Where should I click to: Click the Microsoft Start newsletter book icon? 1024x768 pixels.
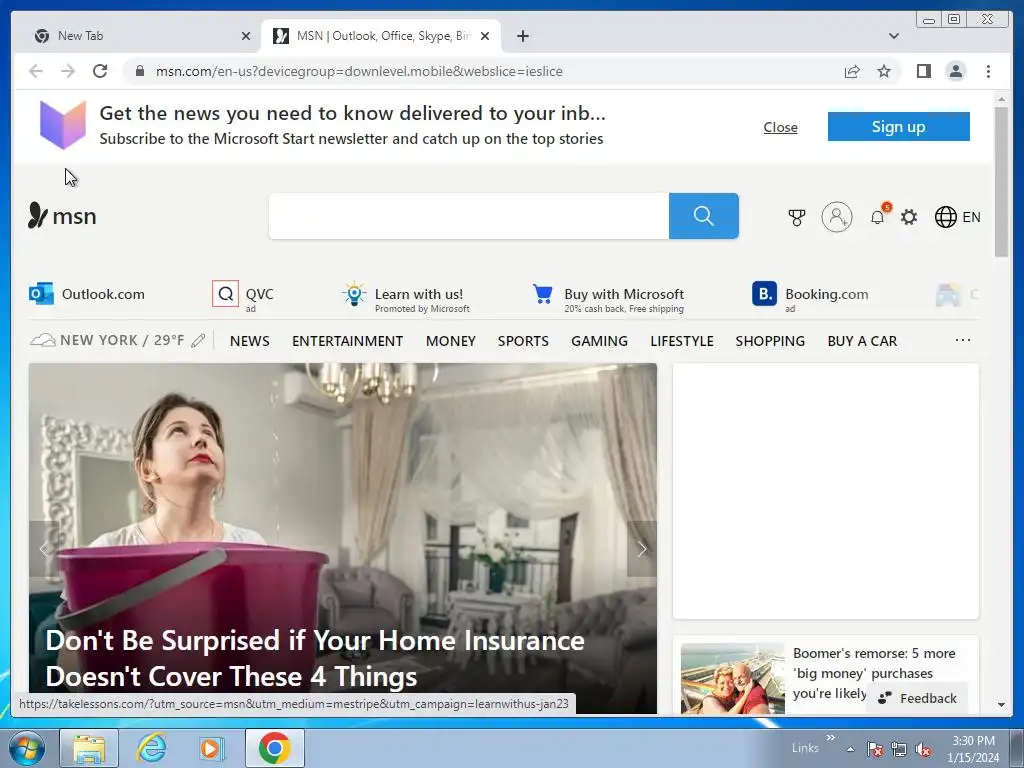tap(63, 125)
